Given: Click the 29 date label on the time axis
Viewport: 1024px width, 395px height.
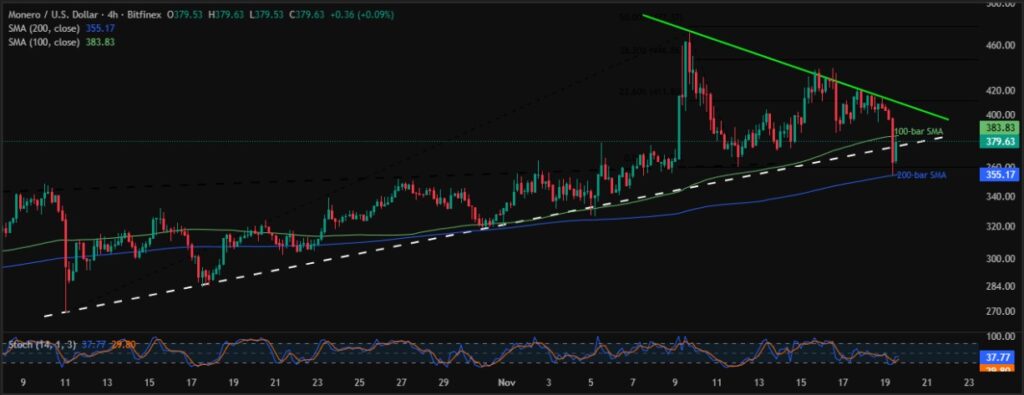Looking at the screenshot, I should tap(443, 384).
